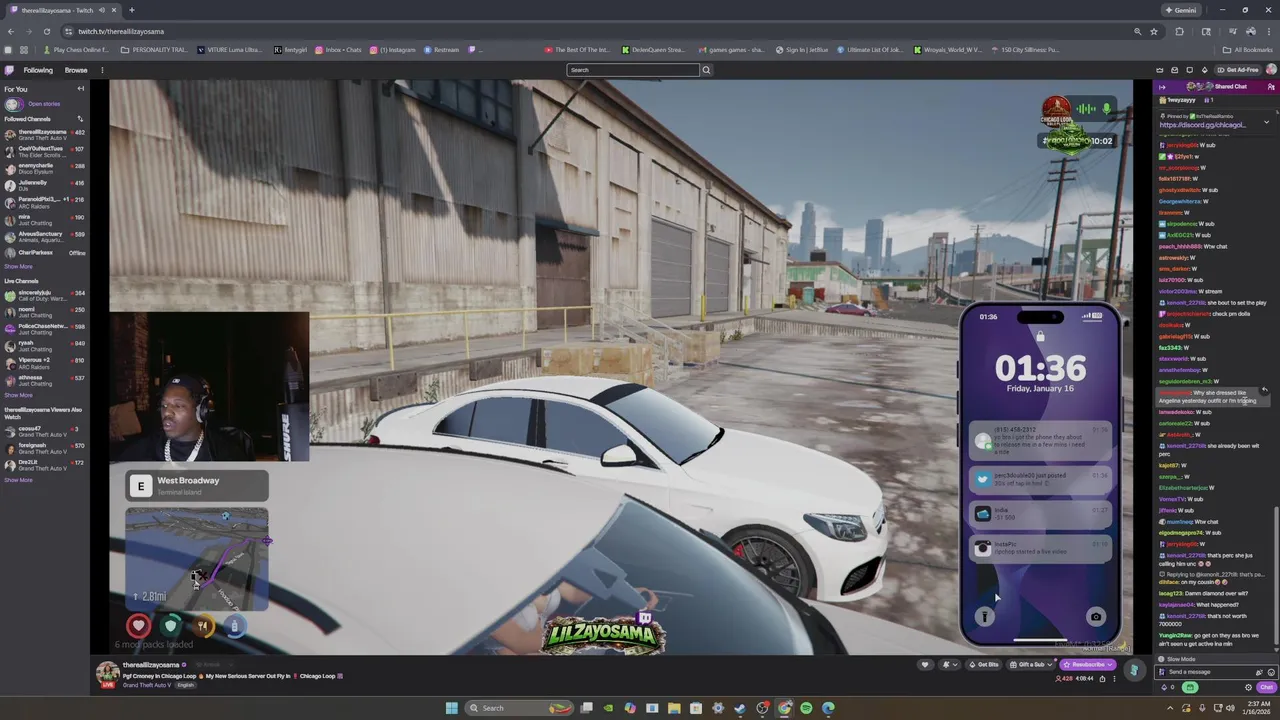
Task: Collapse the chat panel arrow
Action: tap(1162, 87)
